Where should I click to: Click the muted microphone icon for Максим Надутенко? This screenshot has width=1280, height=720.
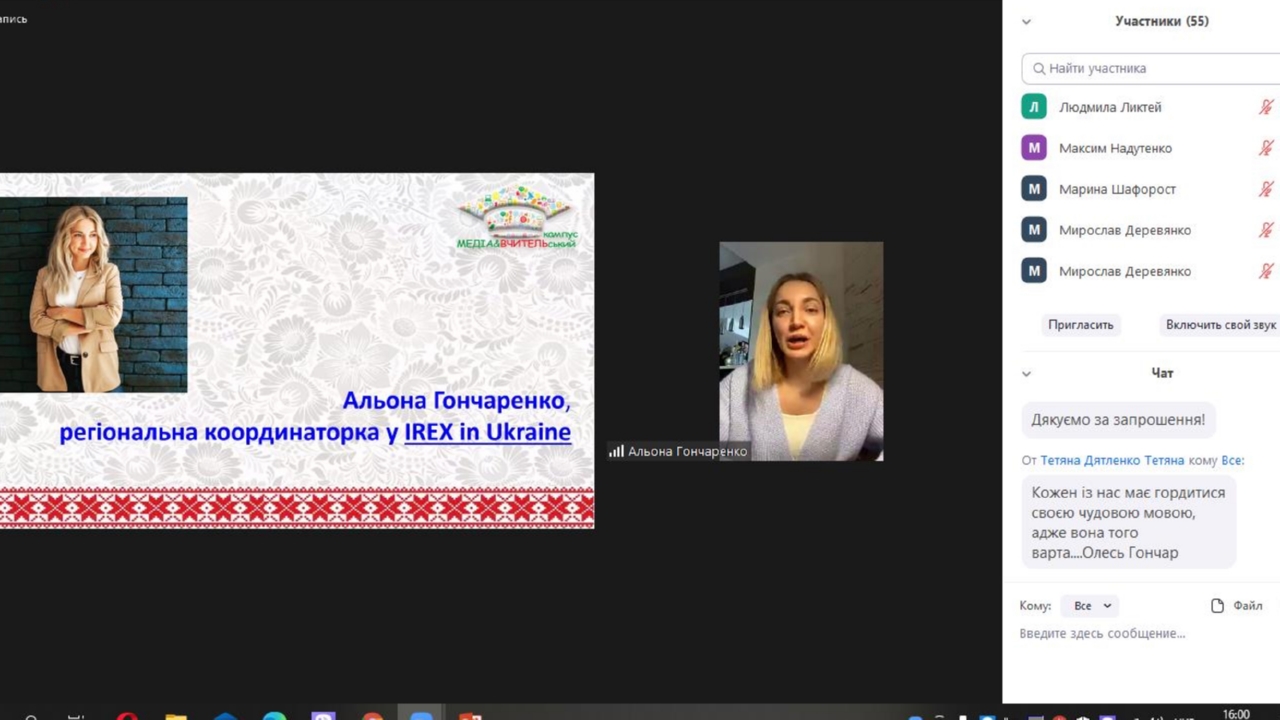(1266, 148)
